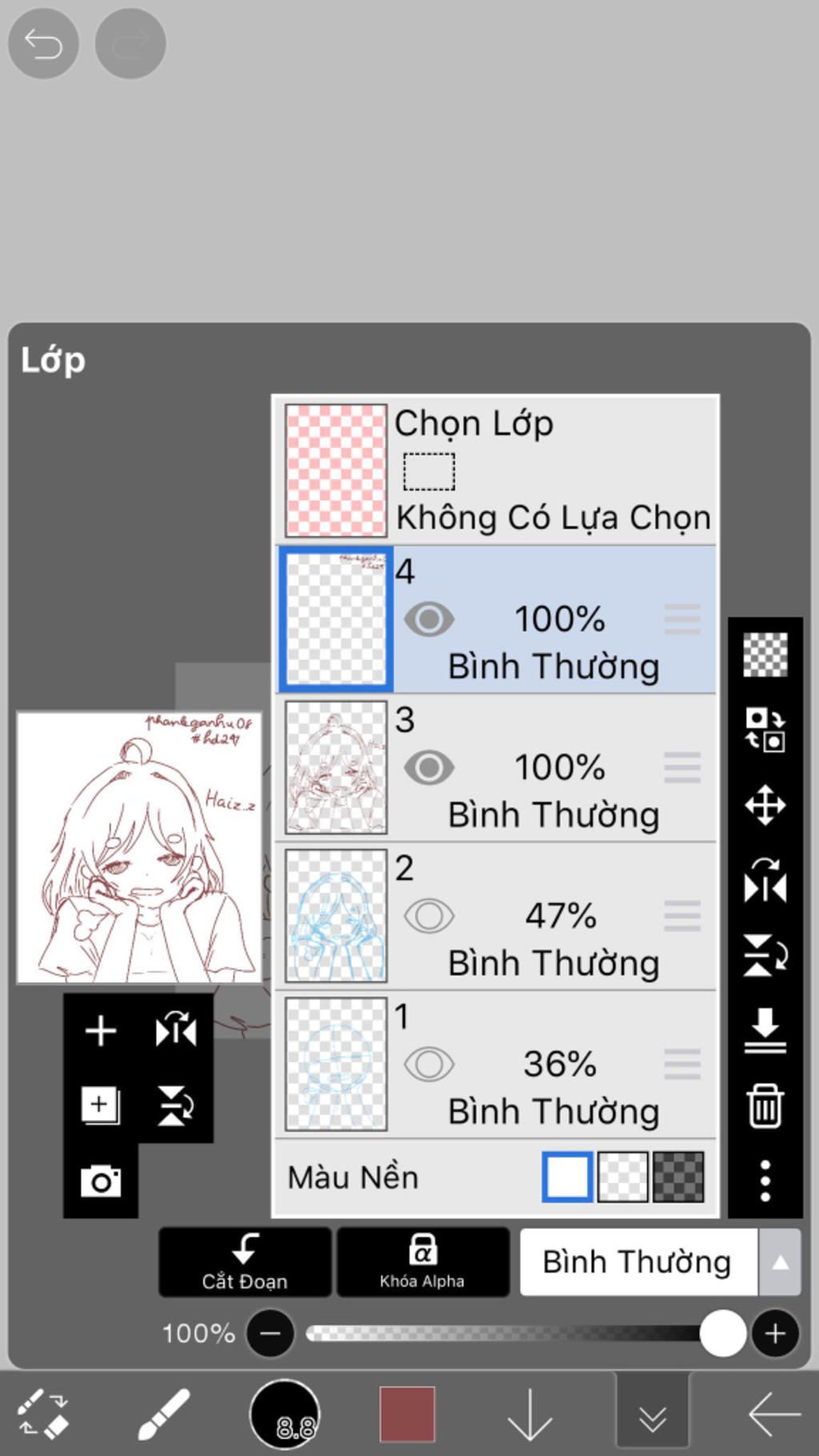Open the dark red color swatch
The height and width of the screenshot is (1456, 819).
click(x=407, y=1414)
